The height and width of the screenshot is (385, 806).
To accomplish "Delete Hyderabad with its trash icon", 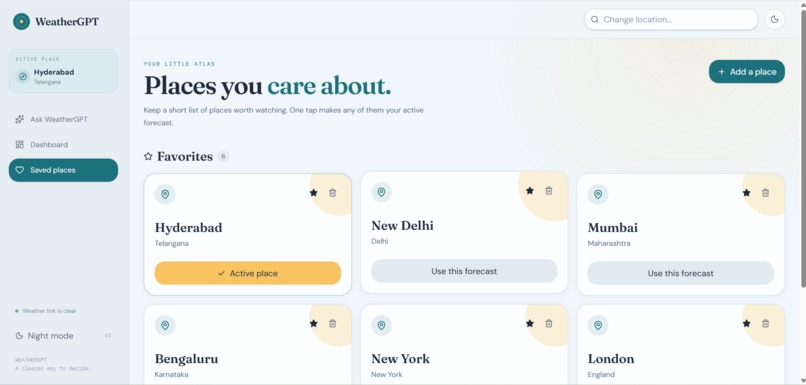I will tap(333, 193).
